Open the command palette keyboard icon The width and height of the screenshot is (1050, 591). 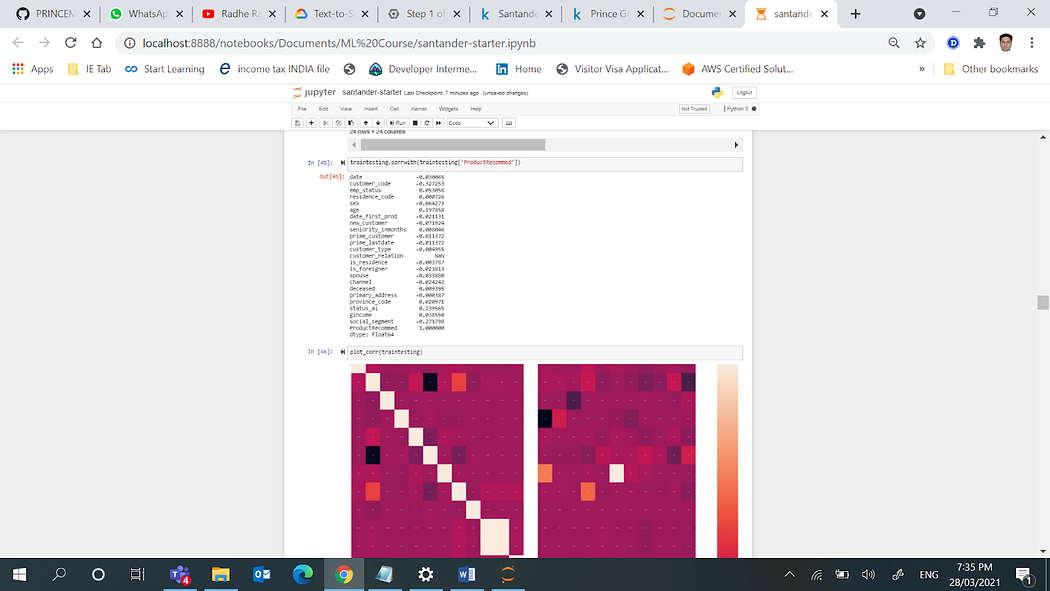(509, 123)
